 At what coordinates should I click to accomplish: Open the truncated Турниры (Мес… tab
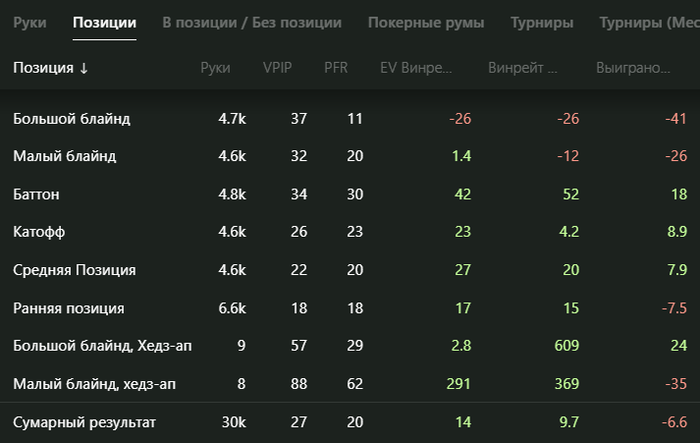647,22
